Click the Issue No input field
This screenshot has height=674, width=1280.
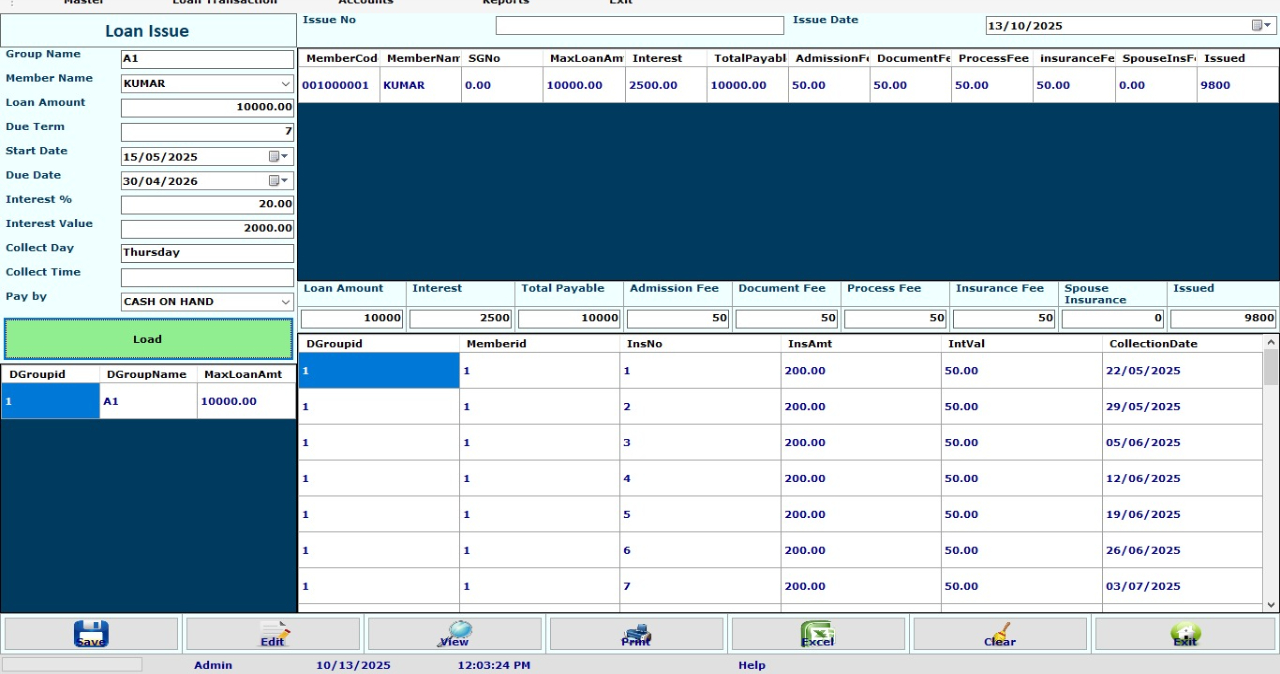click(x=639, y=26)
